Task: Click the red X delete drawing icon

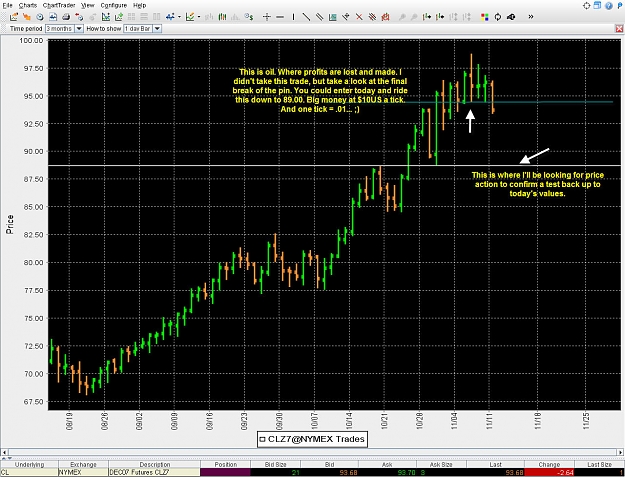Action: pos(359,17)
